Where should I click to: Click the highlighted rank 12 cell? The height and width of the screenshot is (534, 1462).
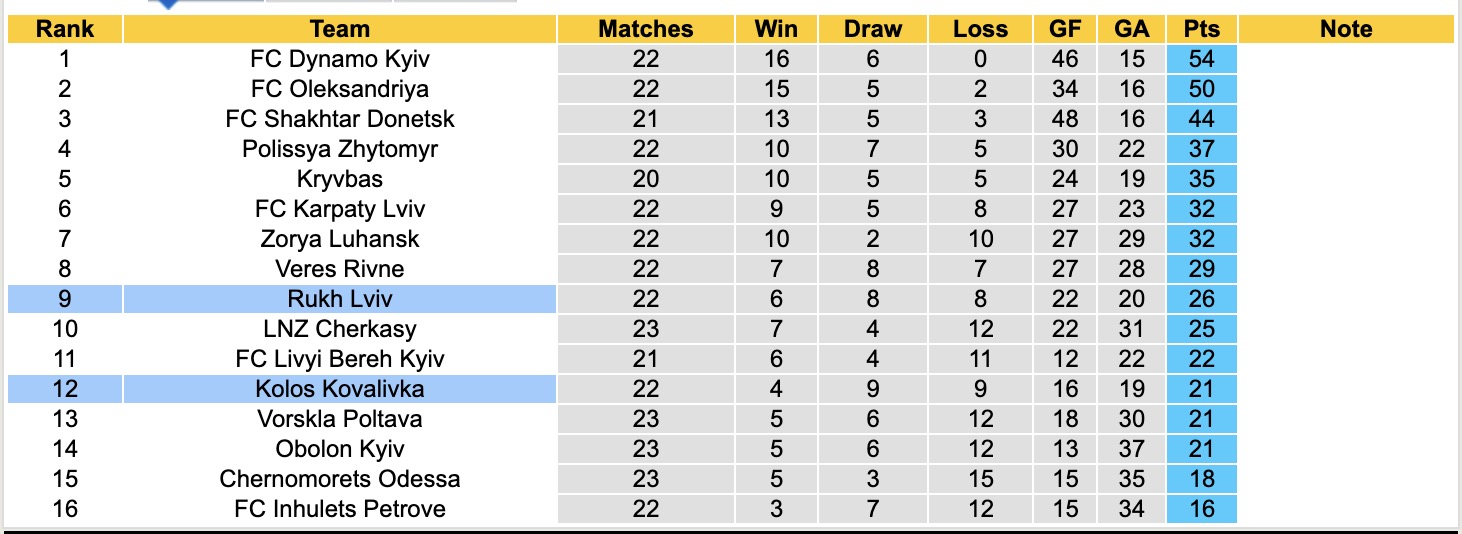coord(64,389)
